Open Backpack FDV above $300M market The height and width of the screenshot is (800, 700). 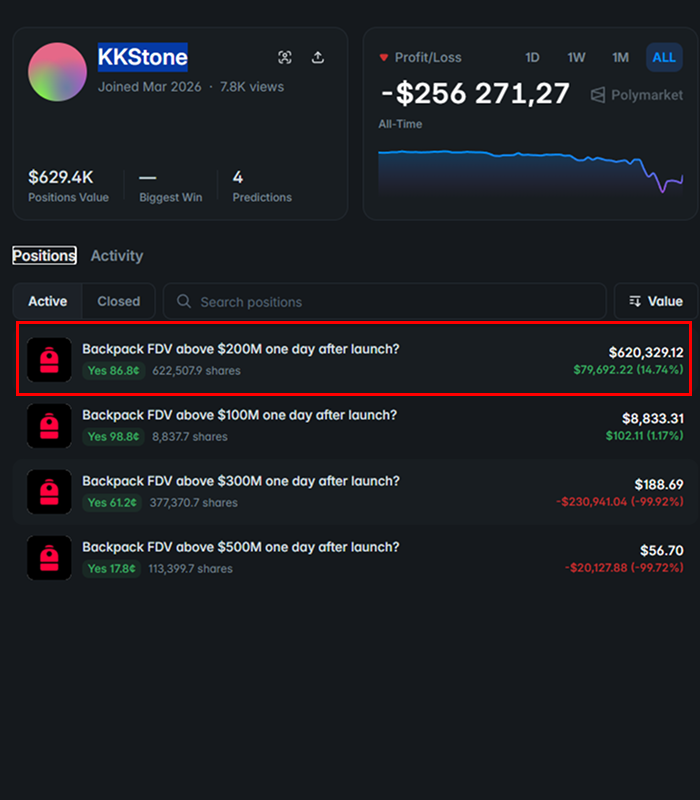(x=241, y=481)
